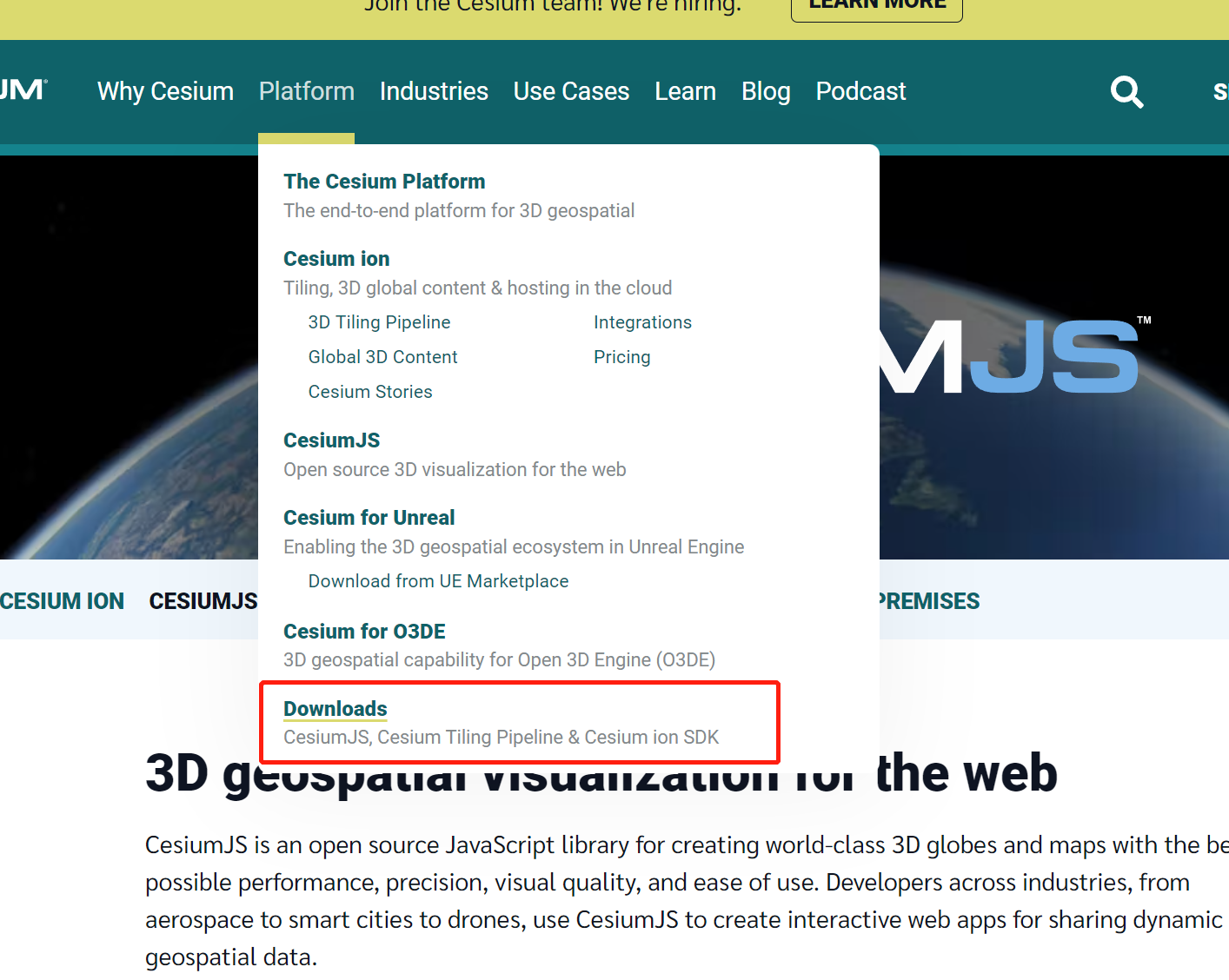Click the LEARN MORE hiring button
Viewport: 1229px width, 980px height.
click(x=876, y=5)
